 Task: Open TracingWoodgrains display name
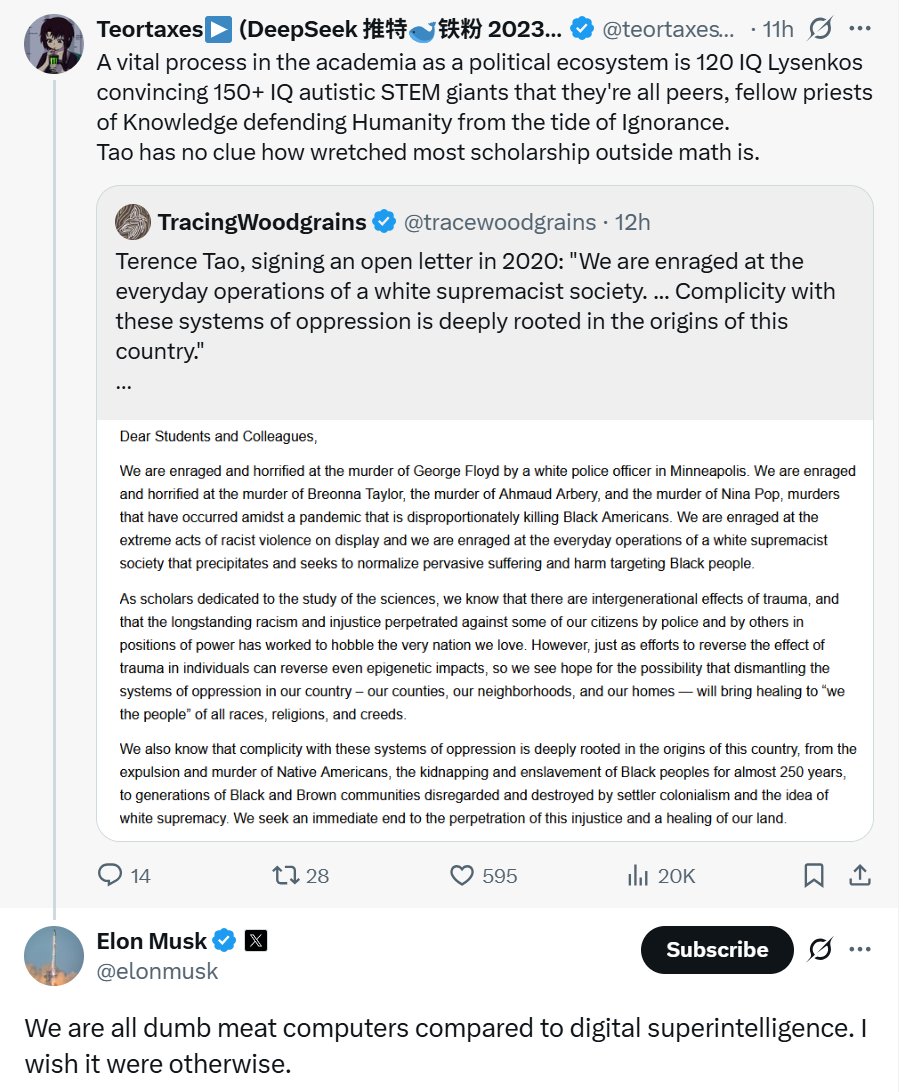coord(262,222)
